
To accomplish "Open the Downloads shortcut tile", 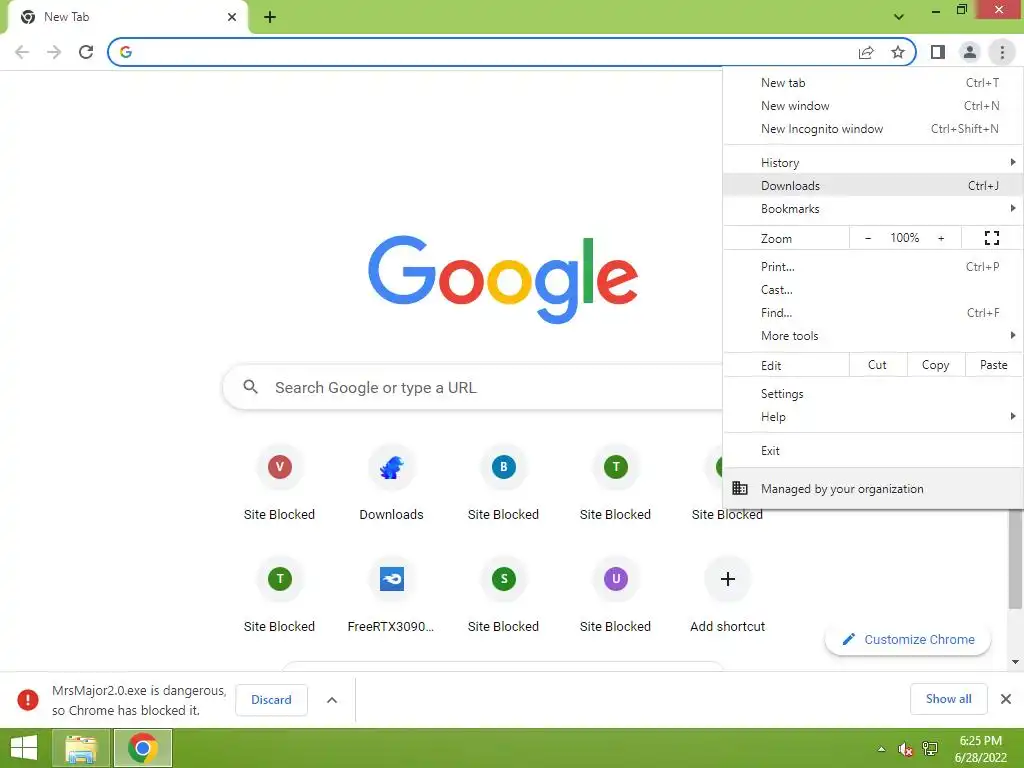I will pos(391,483).
